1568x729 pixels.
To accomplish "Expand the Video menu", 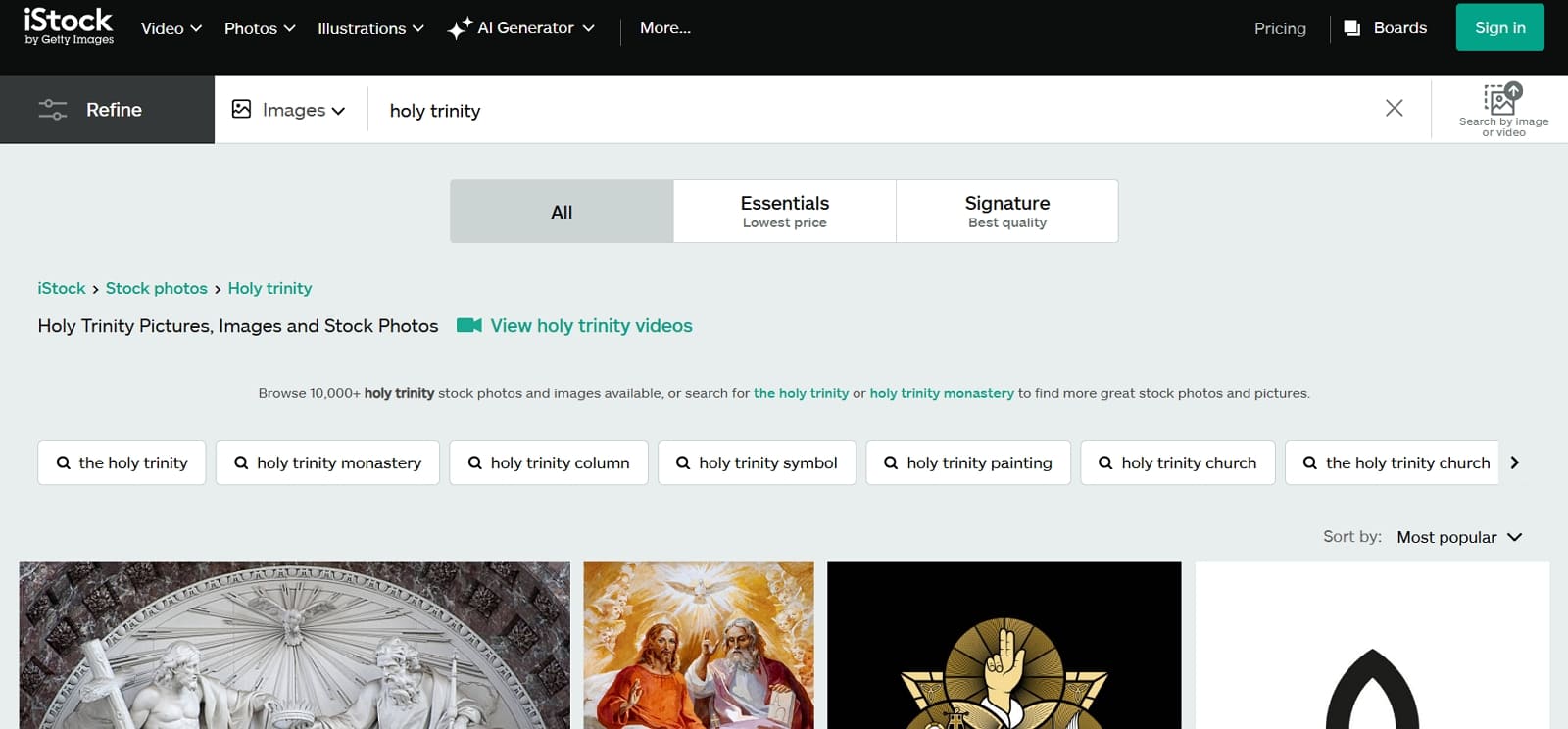I will 171,28.
